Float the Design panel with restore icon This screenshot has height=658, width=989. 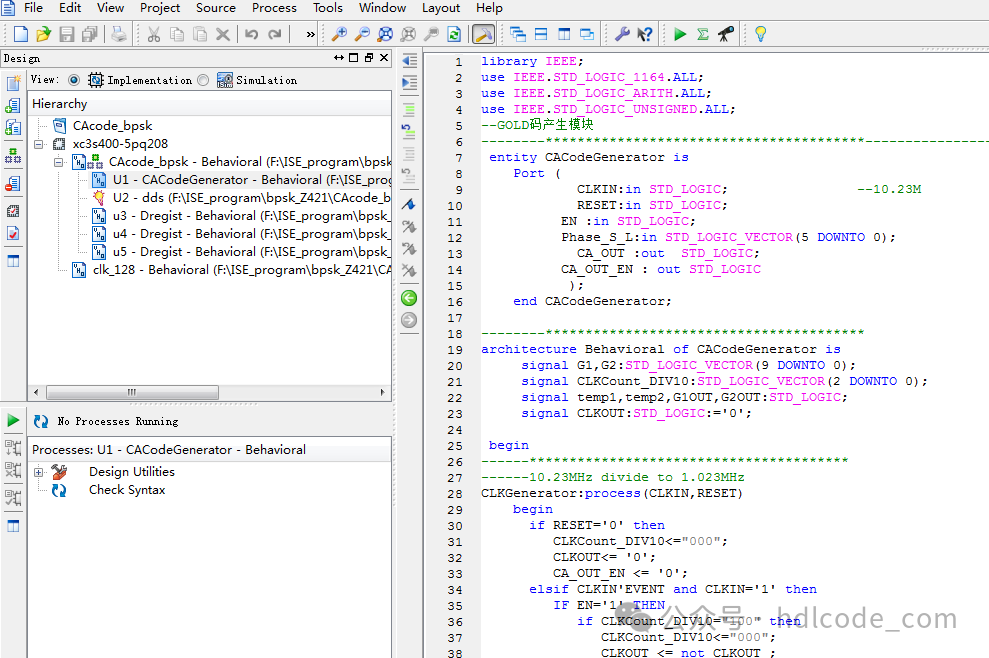pos(369,57)
